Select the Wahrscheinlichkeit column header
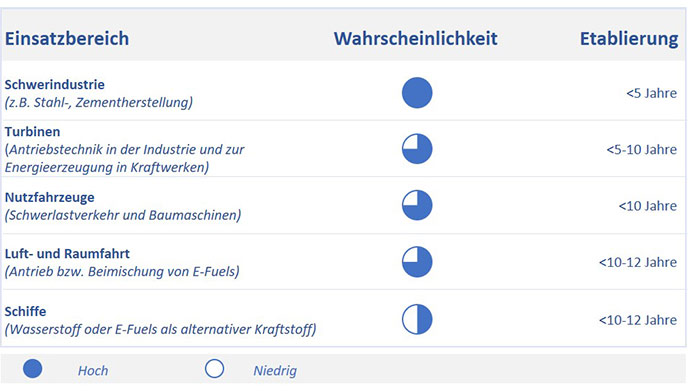The height and width of the screenshot is (391, 700). pyautogui.click(x=416, y=38)
